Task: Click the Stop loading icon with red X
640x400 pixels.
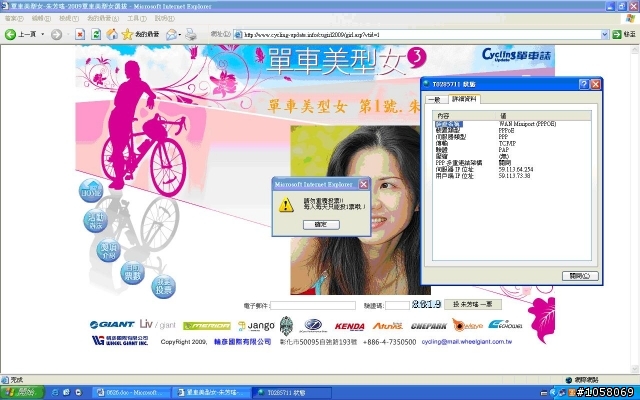Action: (x=80, y=35)
